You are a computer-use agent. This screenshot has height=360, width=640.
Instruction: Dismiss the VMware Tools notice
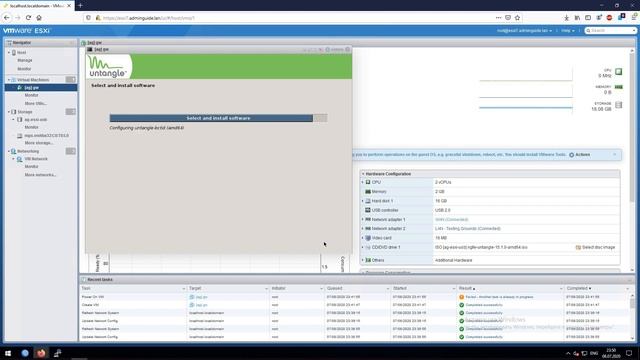pyautogui.click(x=615, y=155)
